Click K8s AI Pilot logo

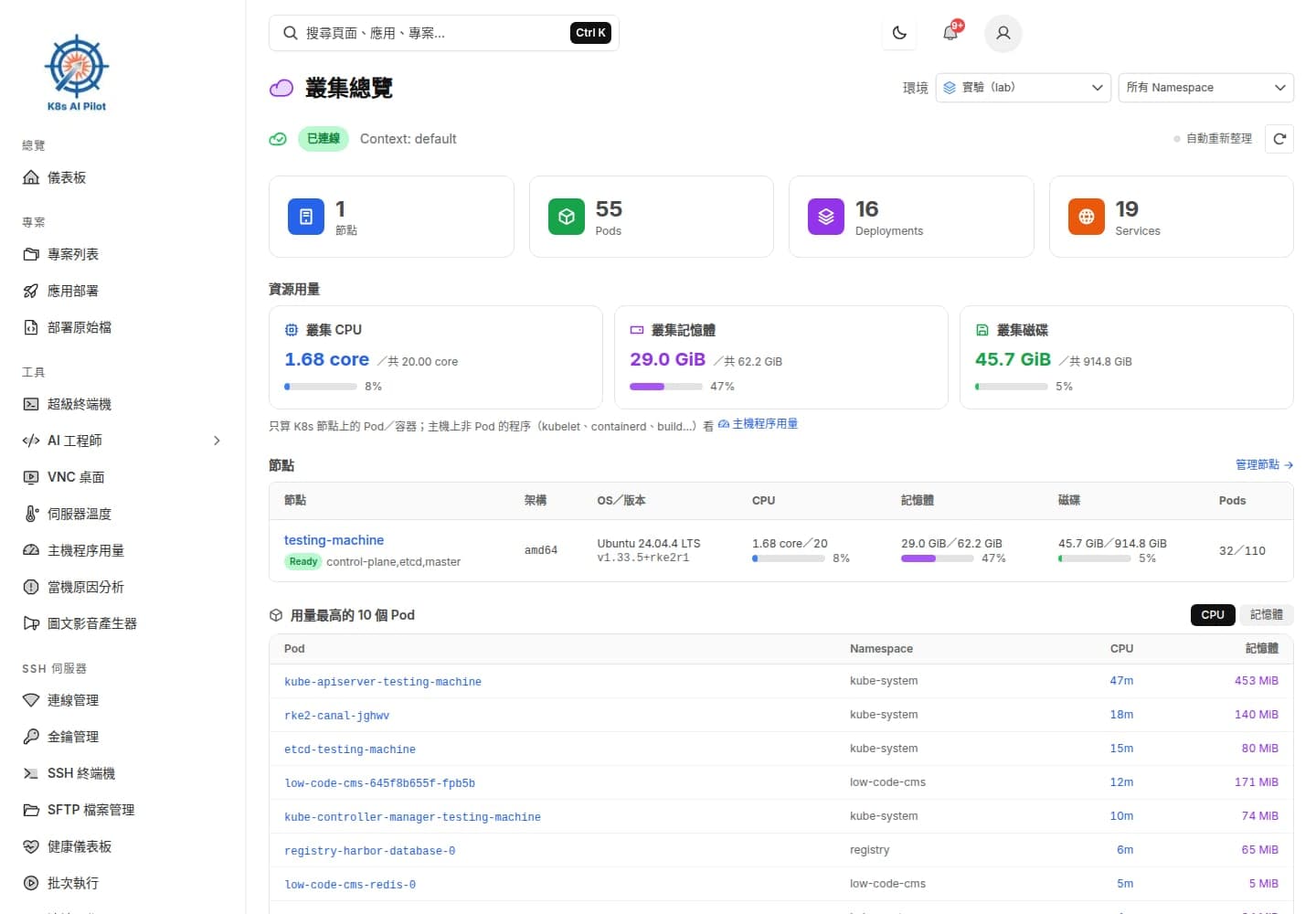point(77,73)
